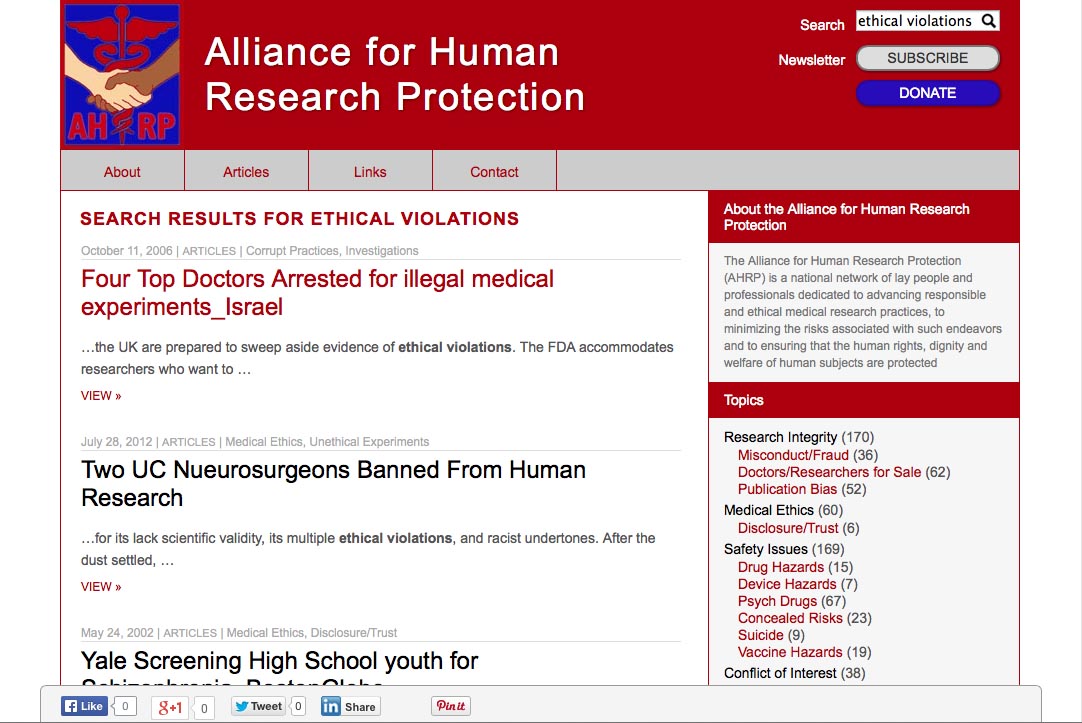
Task: Select Medical Ethics topic in sidebar
Action: pos(769,510)
